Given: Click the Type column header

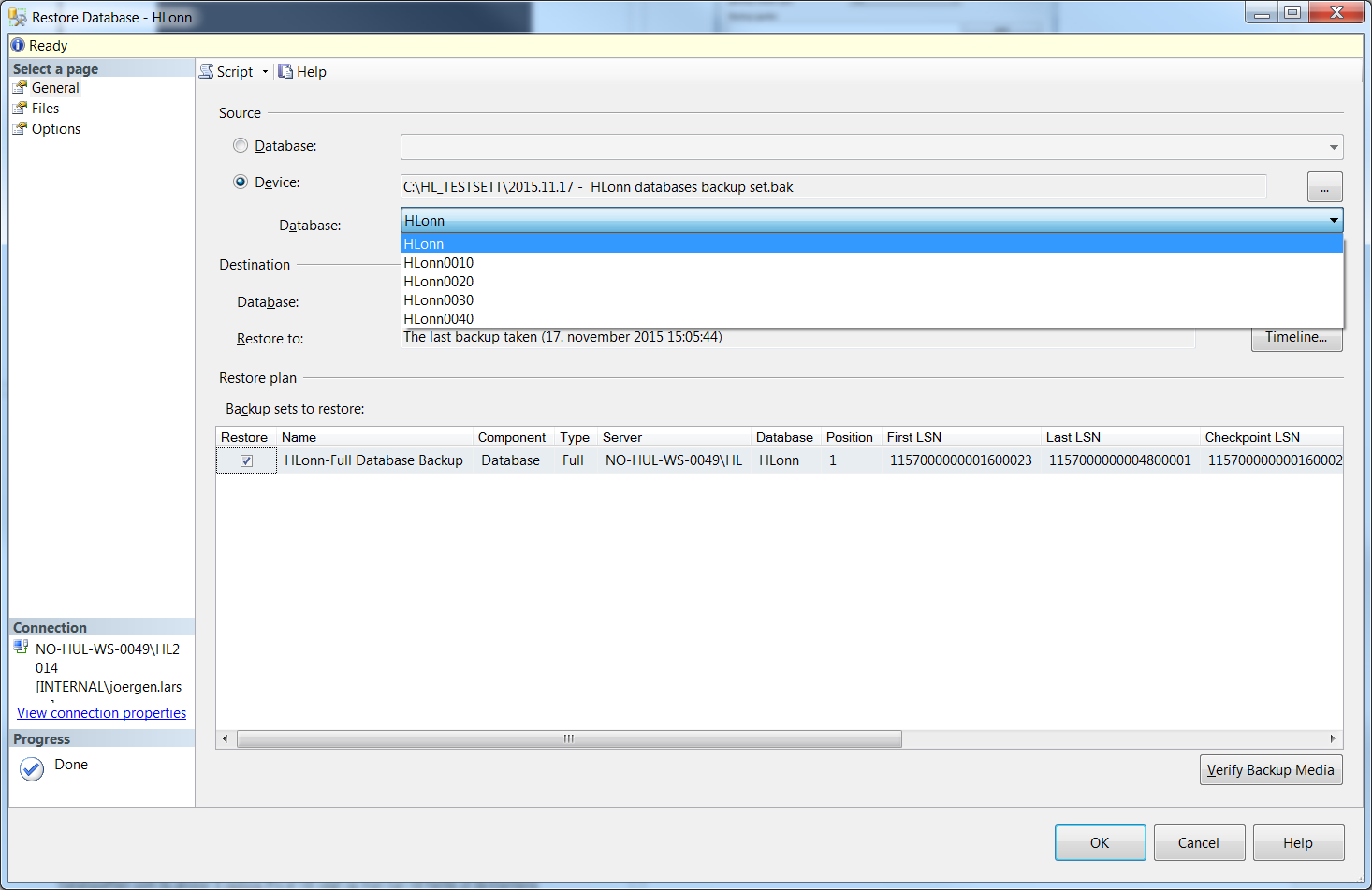Looking at the screenshot, I should [577, 437].
